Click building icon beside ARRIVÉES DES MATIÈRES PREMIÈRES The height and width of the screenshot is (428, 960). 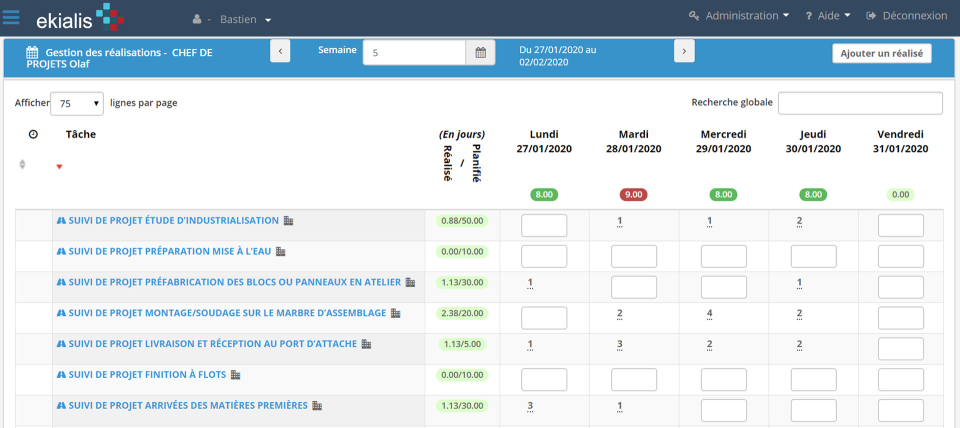[317, 405]
